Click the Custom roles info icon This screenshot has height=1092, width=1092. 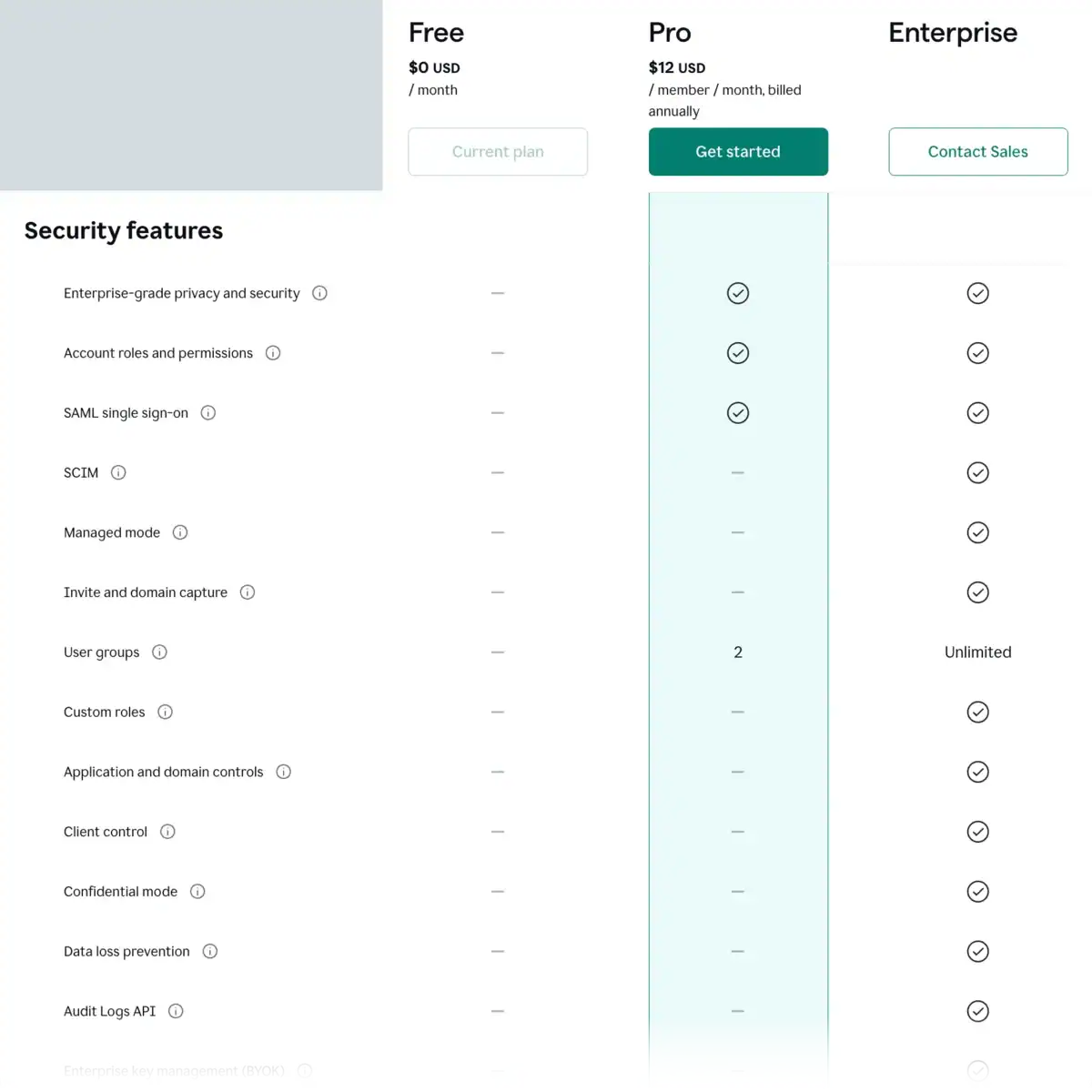coord(165,712)
